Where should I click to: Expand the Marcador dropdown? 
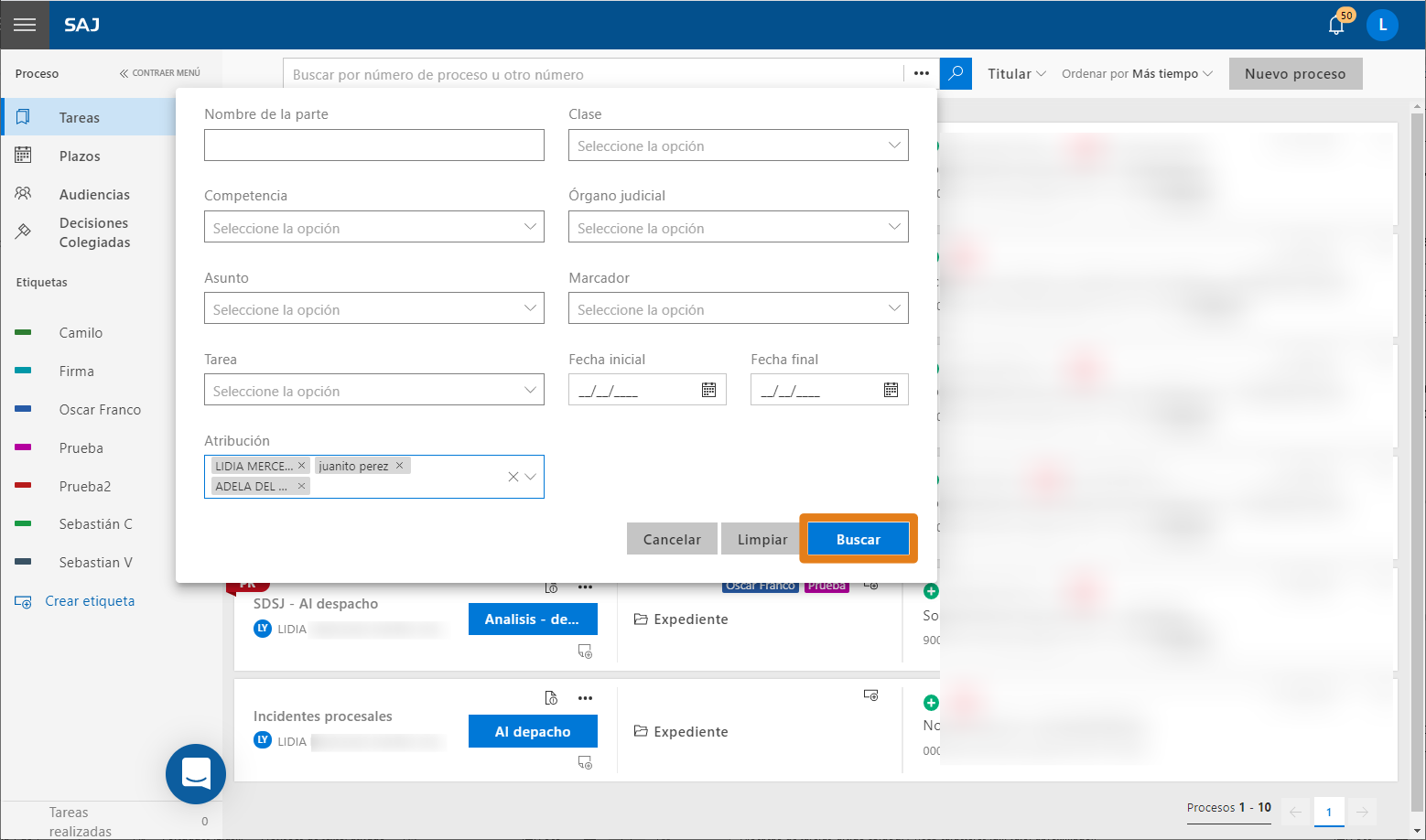(739, 308)
